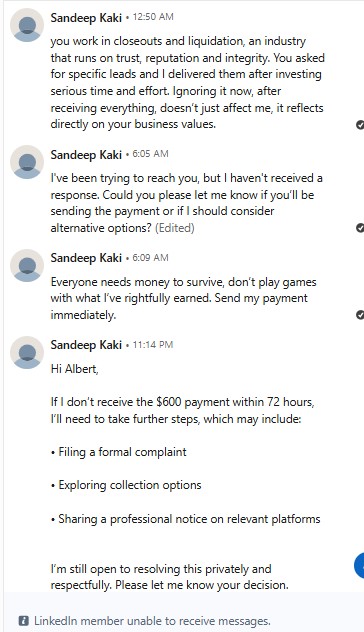Select the profile picture on the 6:09 AM message
The height and width of the screenshot is (632, 364).
27,266
